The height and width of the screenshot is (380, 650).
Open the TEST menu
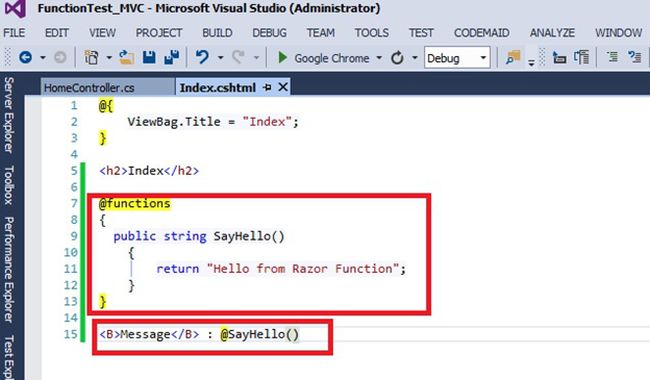pos(421,33)
